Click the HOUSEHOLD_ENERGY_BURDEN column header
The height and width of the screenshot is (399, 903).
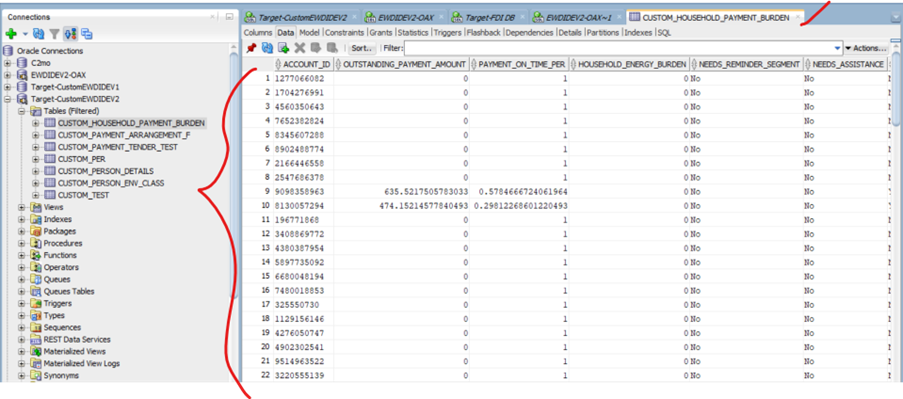tap(628, 63)
